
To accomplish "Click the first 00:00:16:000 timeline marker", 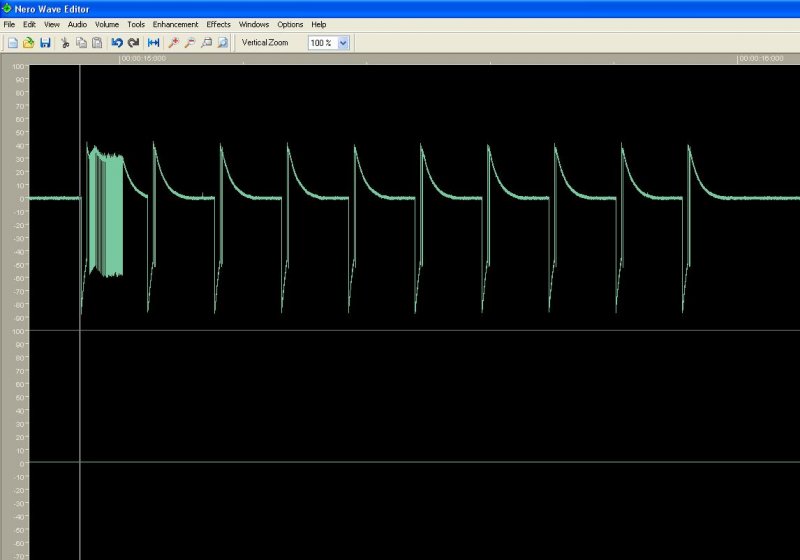I will coord(143,59).
